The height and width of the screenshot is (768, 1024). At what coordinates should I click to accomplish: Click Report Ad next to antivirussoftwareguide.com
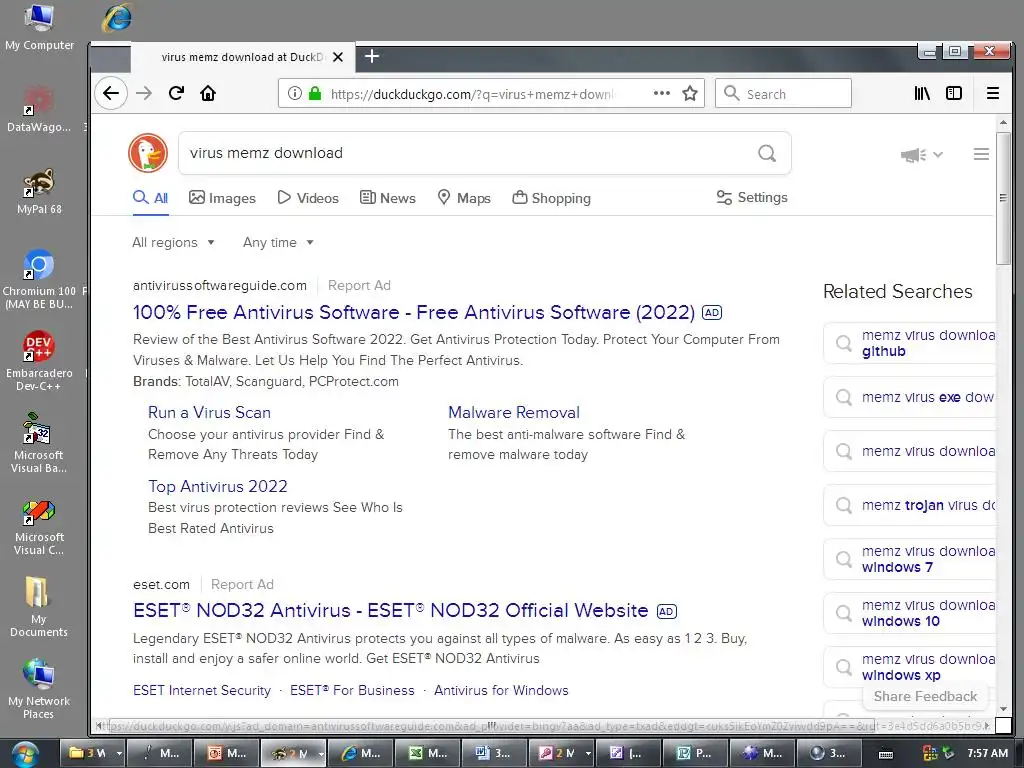click(x=359, y=285)
